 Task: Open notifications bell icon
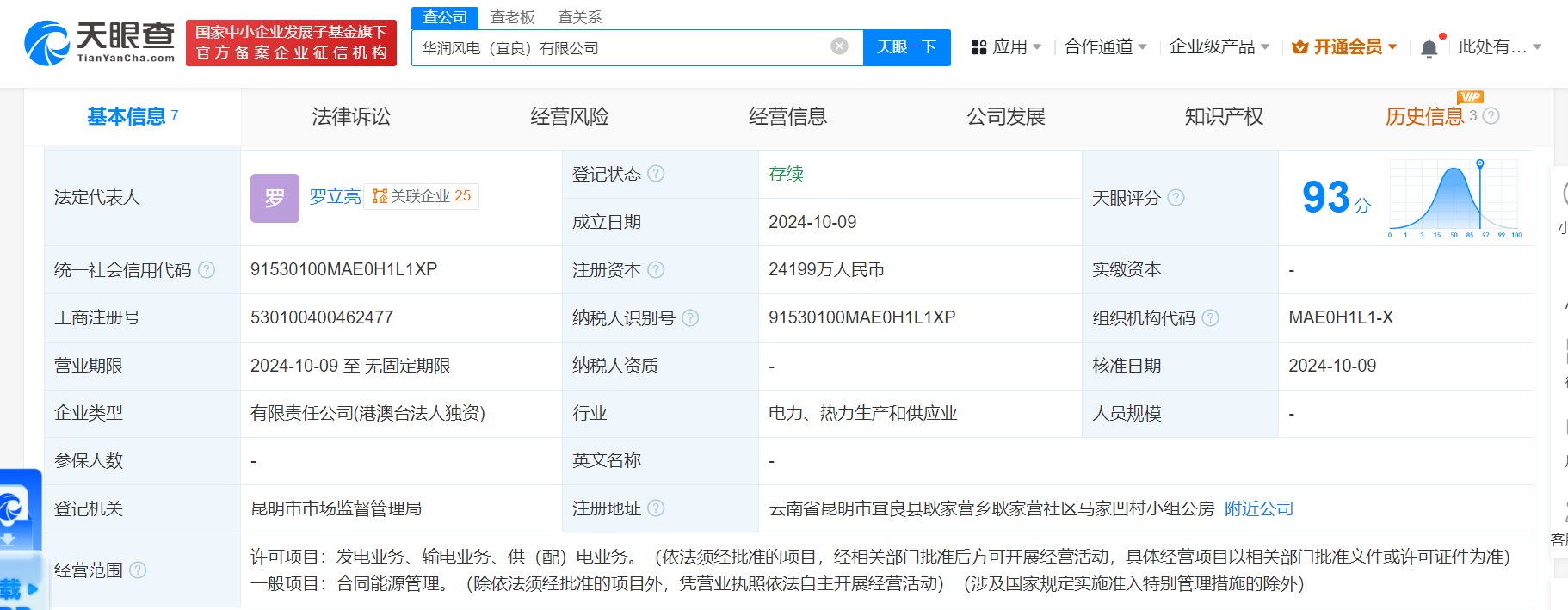1429,48
